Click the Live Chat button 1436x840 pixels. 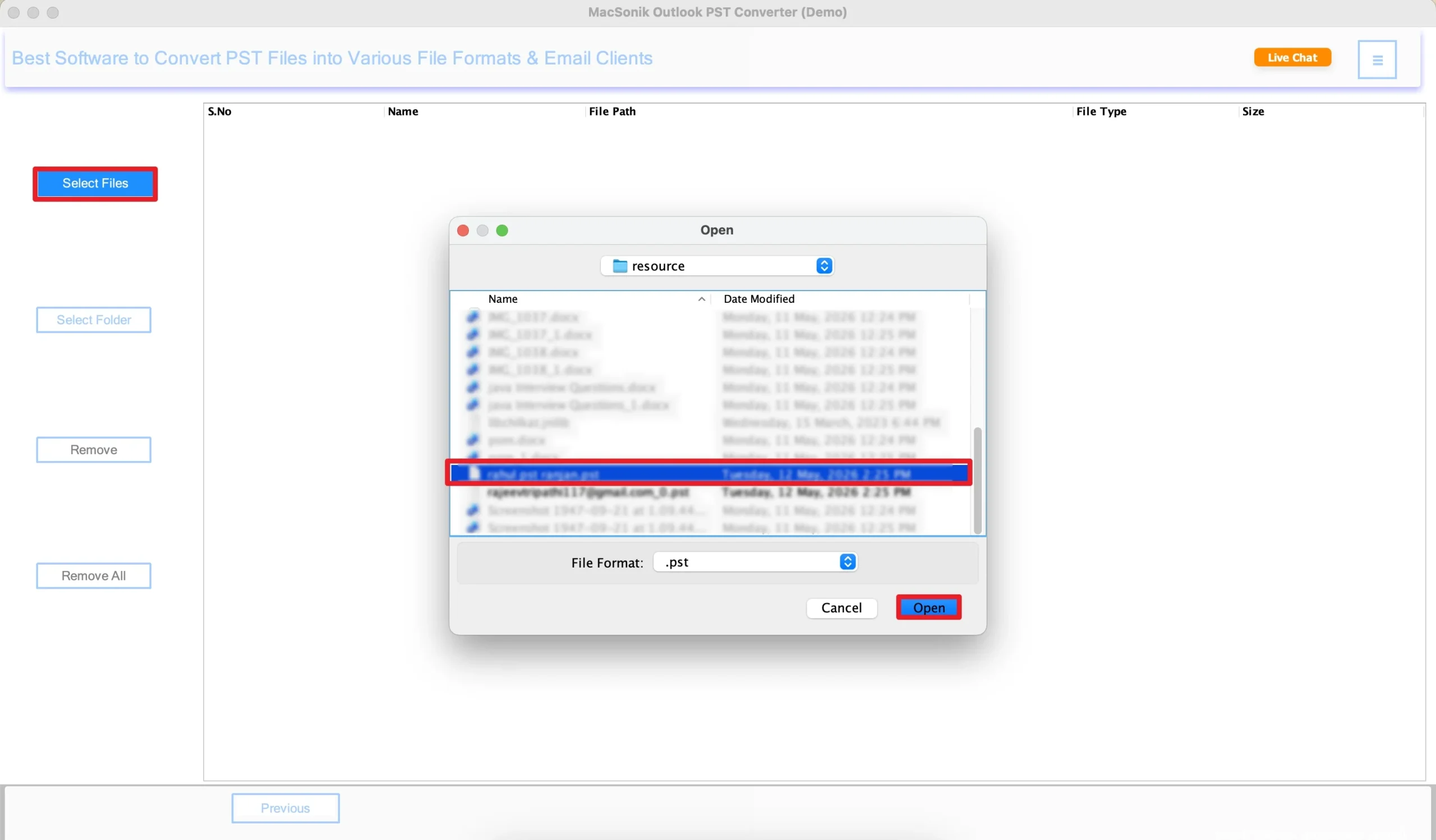pyautogui.click(x=1292, y=58)
